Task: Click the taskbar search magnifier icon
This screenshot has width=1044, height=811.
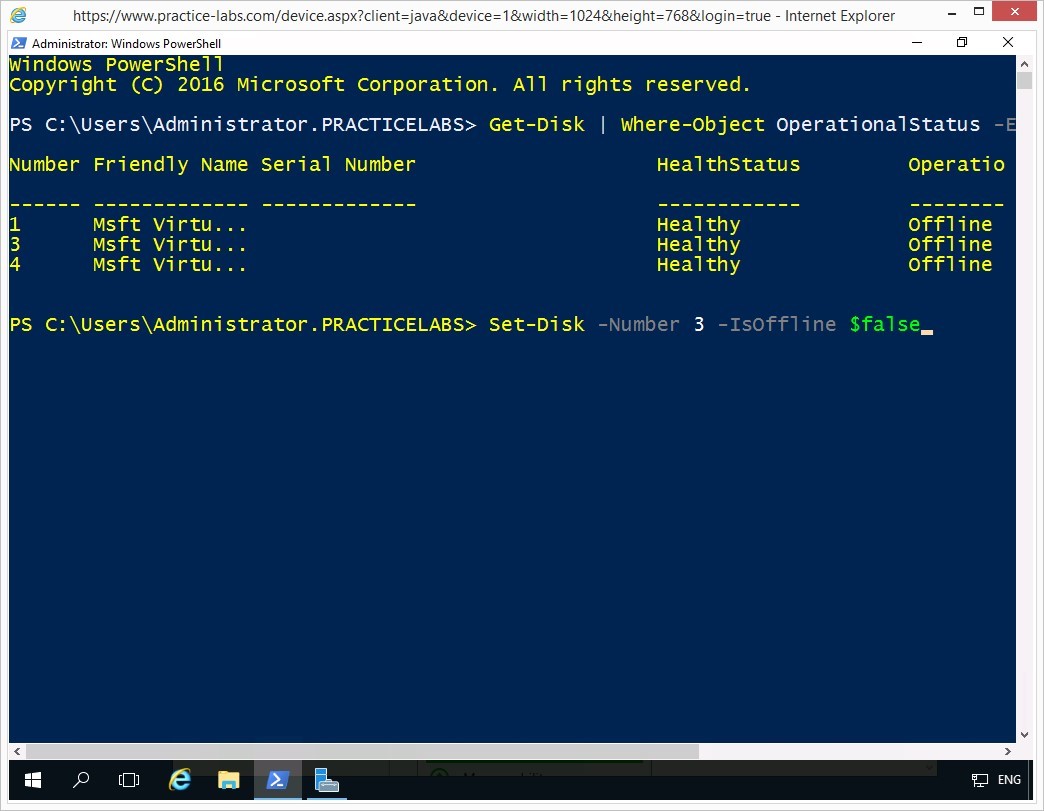Action: [82, 780]
